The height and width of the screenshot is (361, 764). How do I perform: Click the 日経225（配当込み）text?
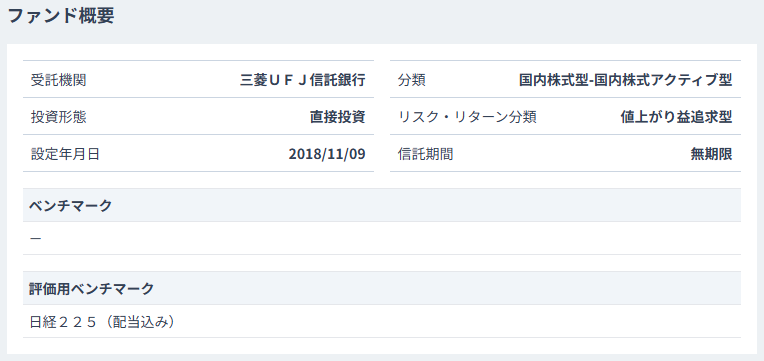(102, 322)
